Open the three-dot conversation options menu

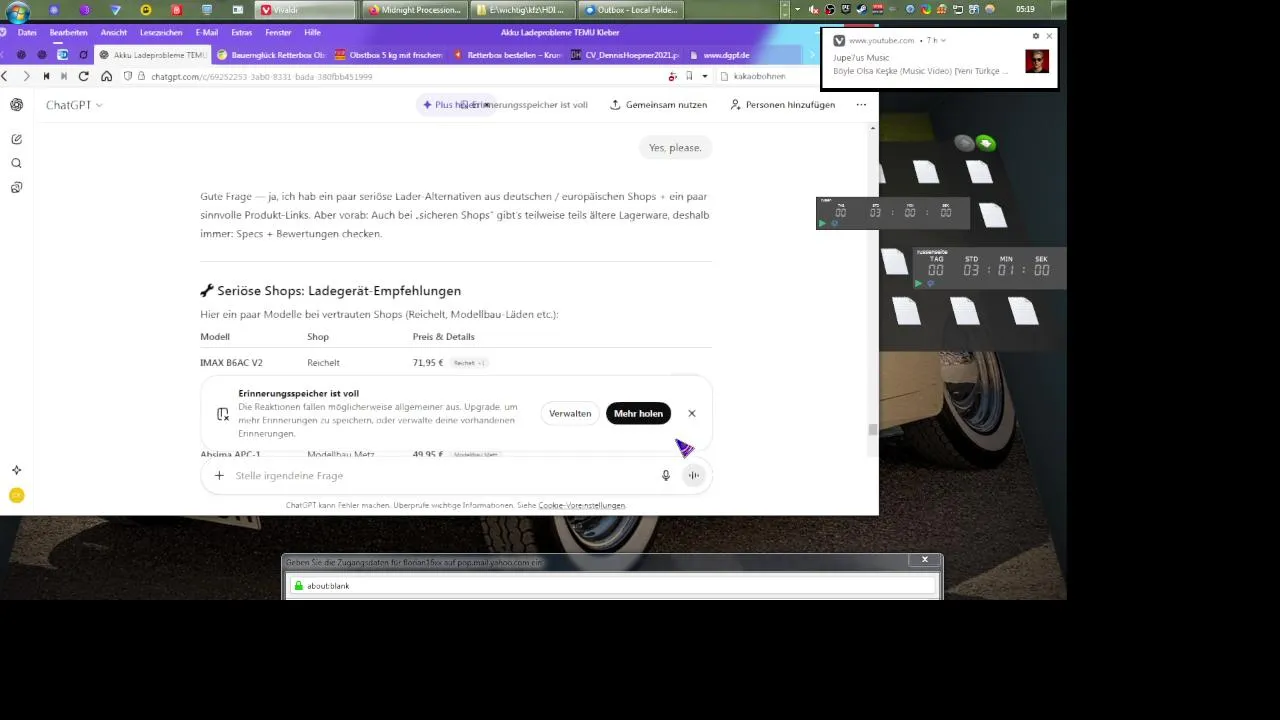[861, 105]
